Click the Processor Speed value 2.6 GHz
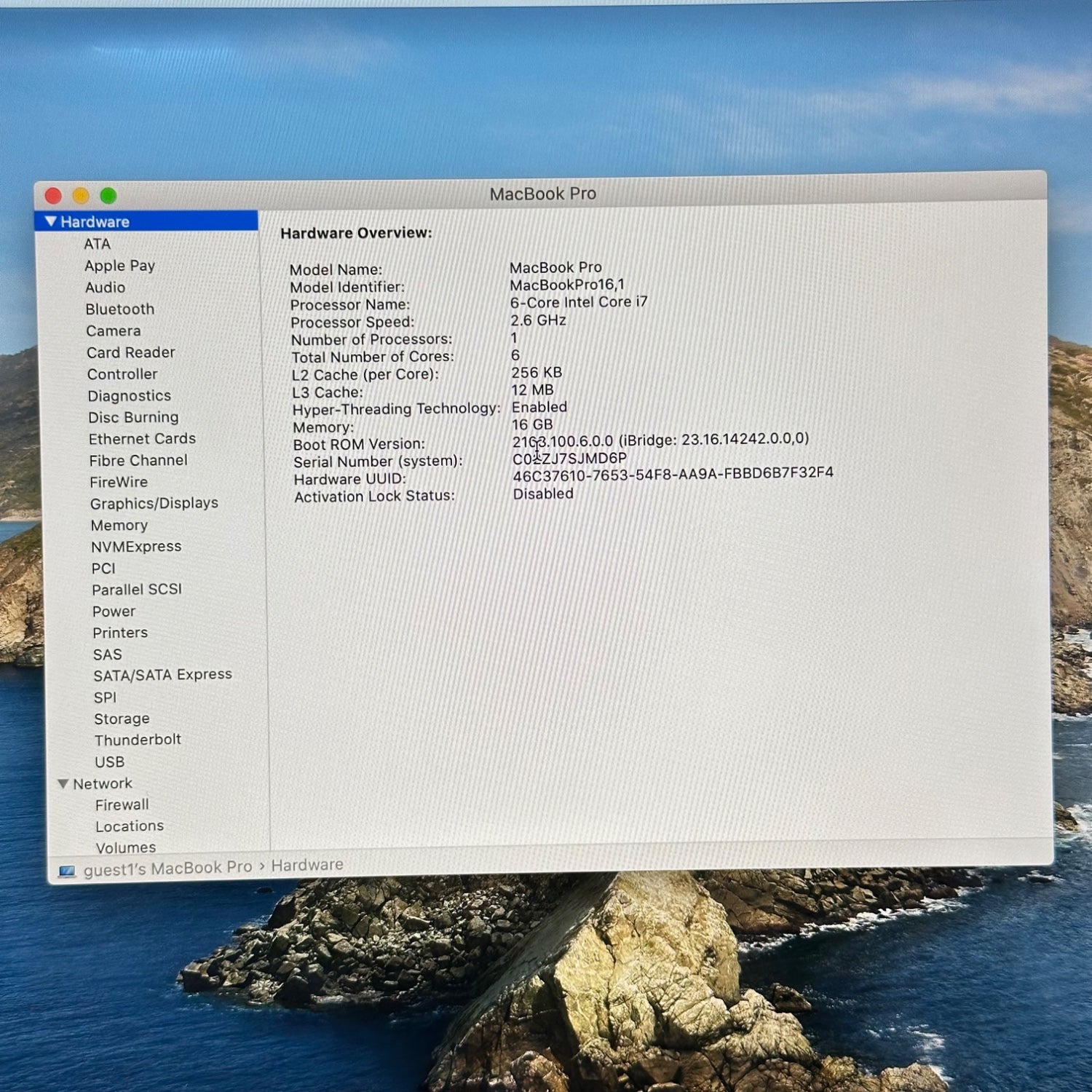The height and width of the screenshot is (1092, 1092). [x=538, y=320]
